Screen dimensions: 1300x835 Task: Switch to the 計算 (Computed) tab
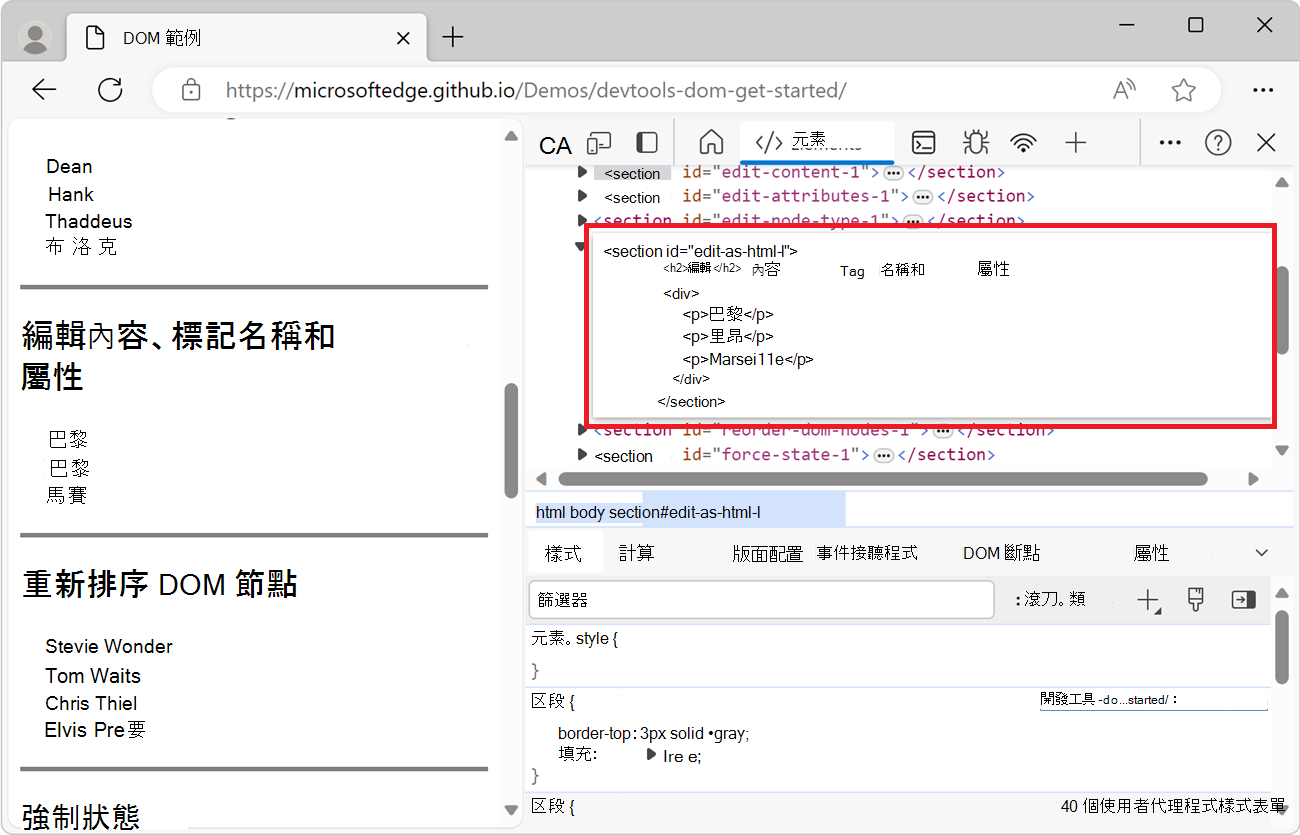pyautogui.click(x=638, y=552)
